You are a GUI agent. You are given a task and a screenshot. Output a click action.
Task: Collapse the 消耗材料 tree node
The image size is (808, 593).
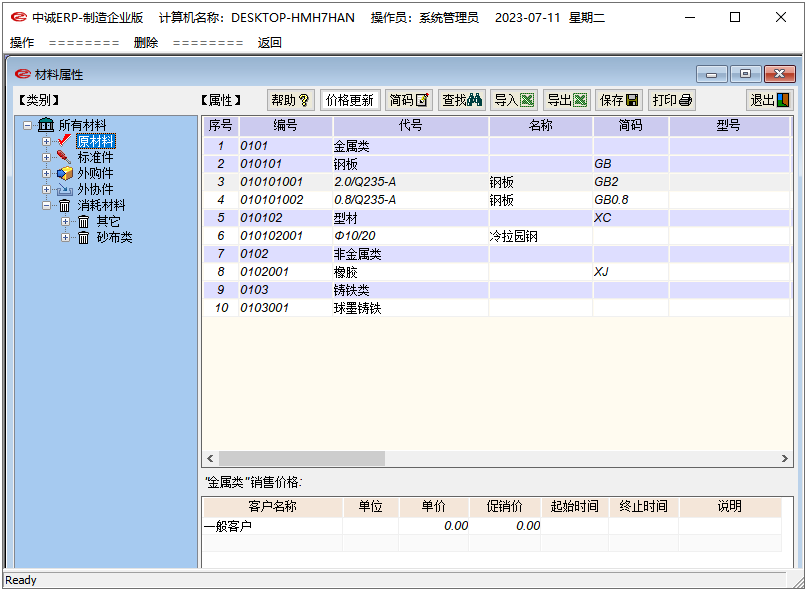(x=46, y=205)
